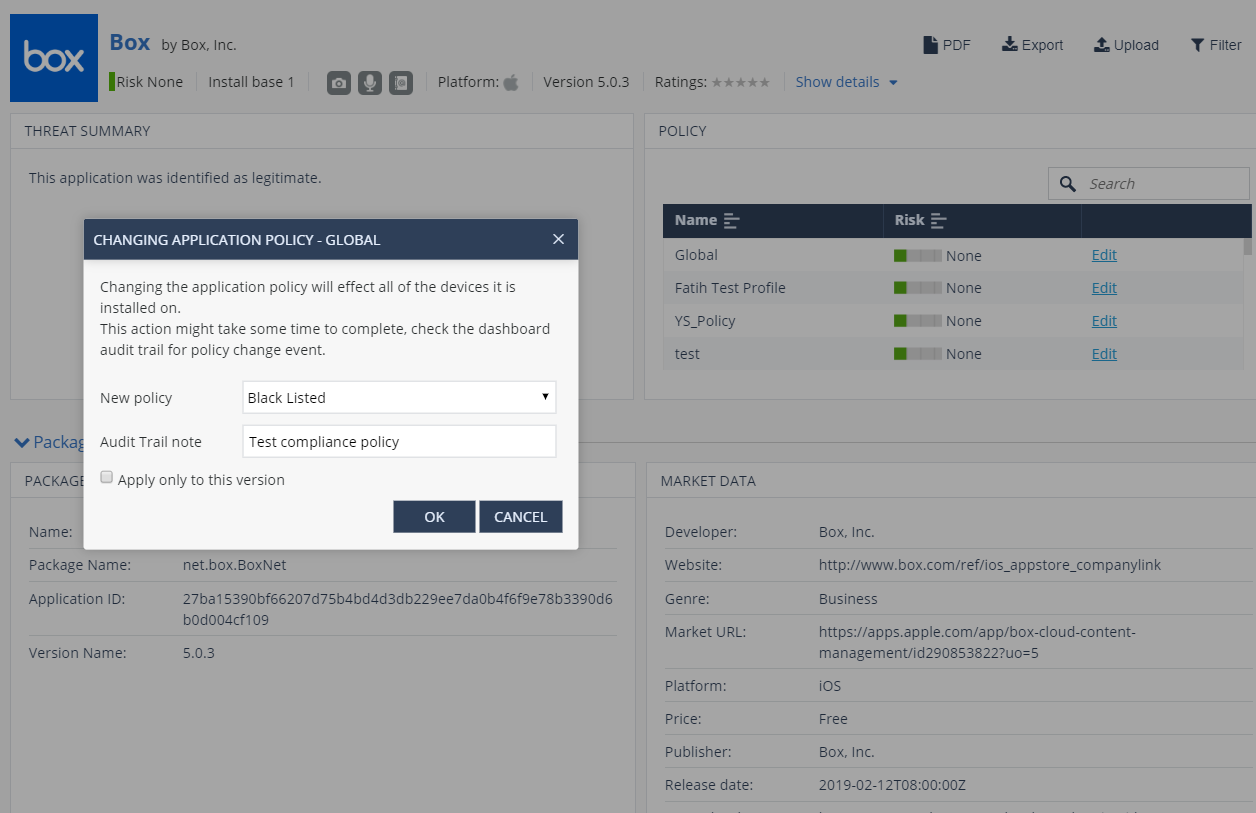Sort policy table by Name column
This screenshot has height=813, width=1256.
[731, 220]
